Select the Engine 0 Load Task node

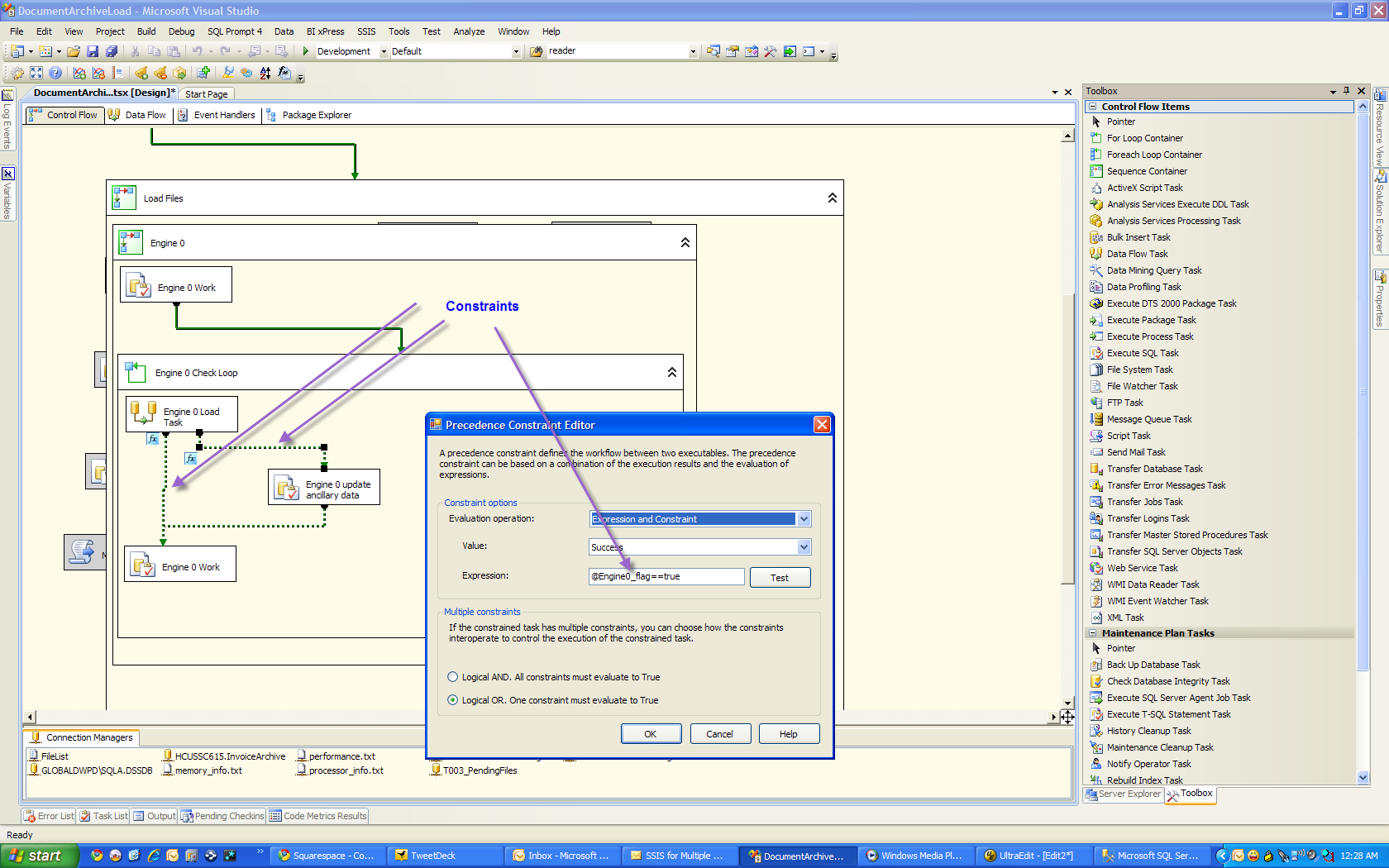pos(182,414)
